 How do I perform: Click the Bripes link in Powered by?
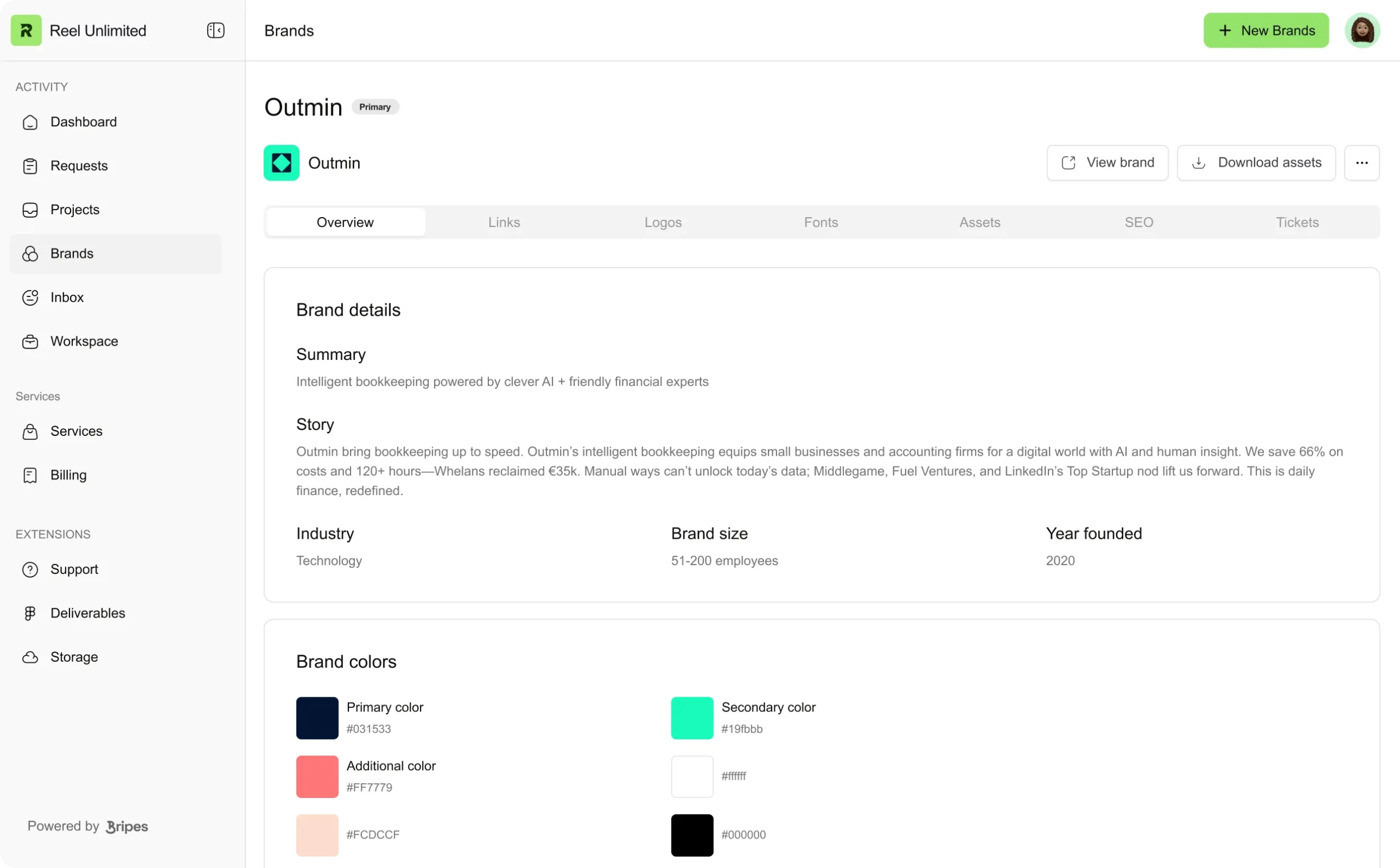point(127,826)
